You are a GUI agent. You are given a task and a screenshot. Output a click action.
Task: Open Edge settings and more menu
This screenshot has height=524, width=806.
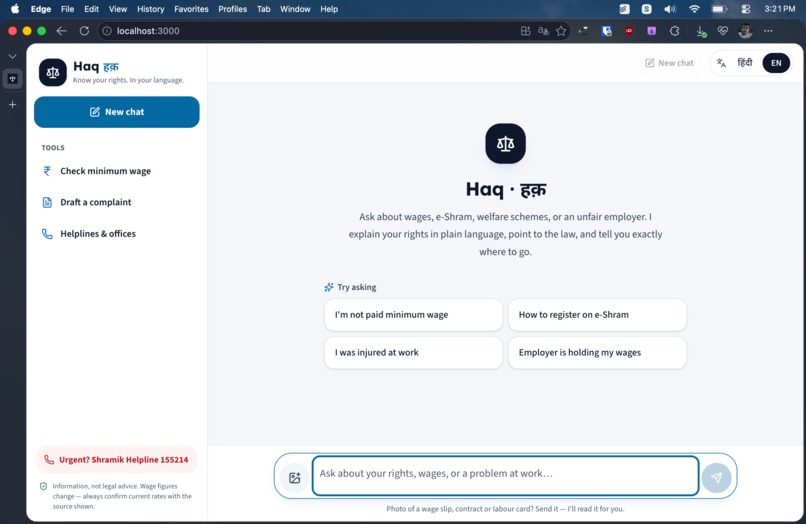point(768,31)
